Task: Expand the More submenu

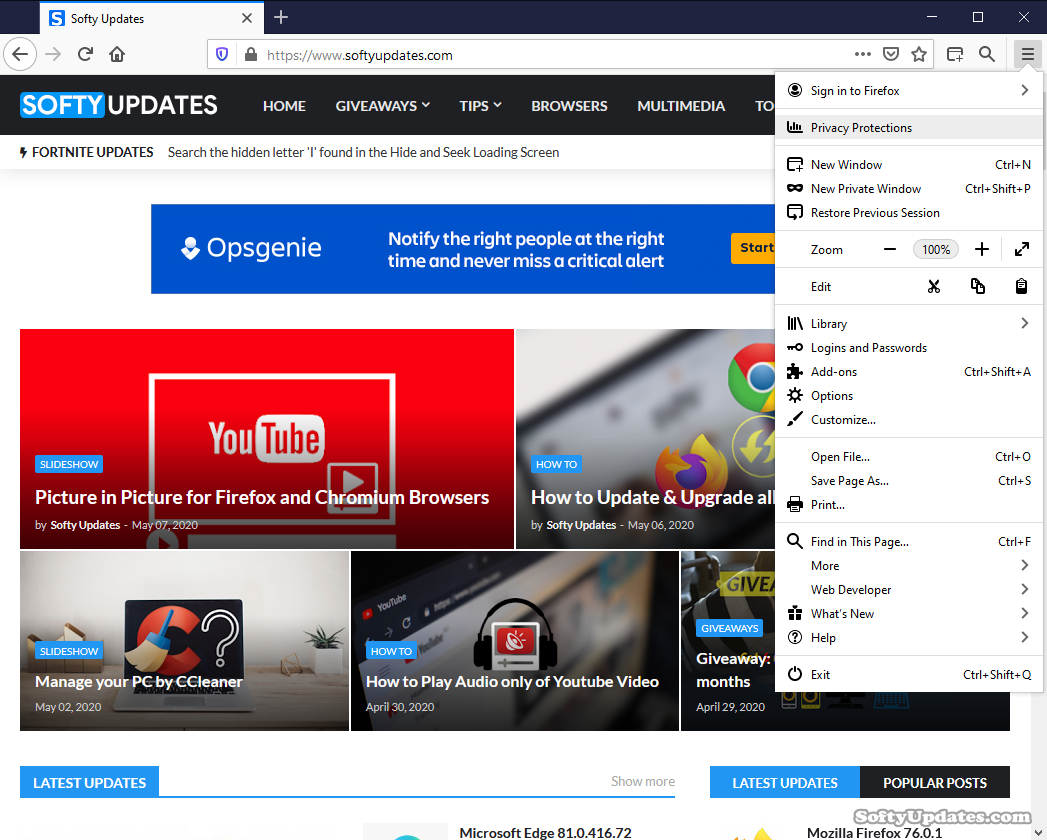Action: tap(909, 566)
